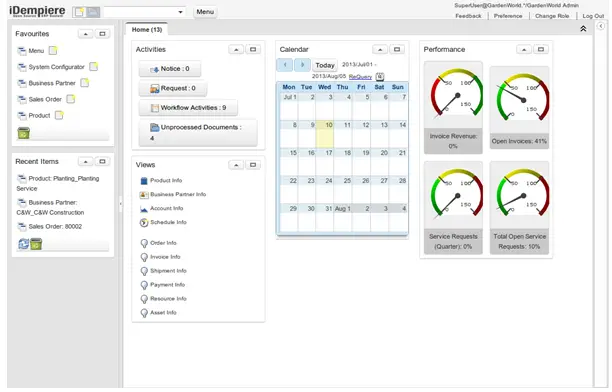Click Workflow Activities : 9 button
The height and width of the screenshot is (392, 612).
click(189, 108)
